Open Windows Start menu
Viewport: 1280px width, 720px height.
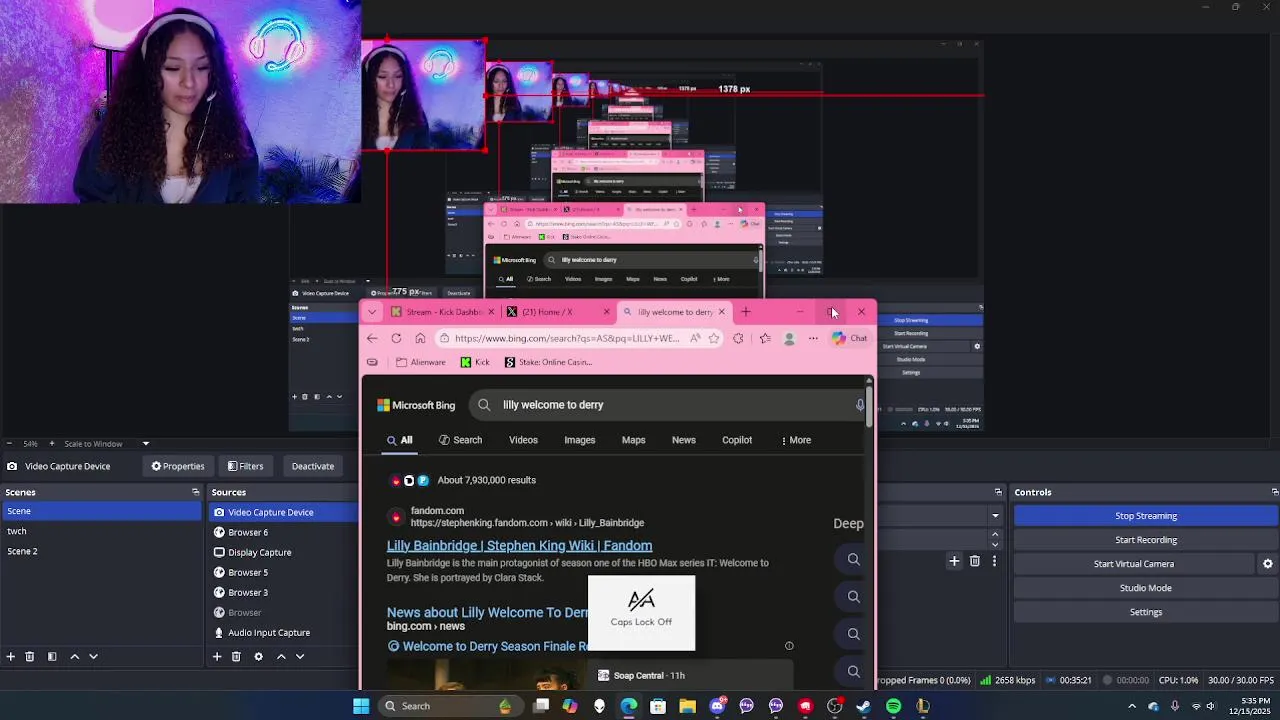pos(361,706)
